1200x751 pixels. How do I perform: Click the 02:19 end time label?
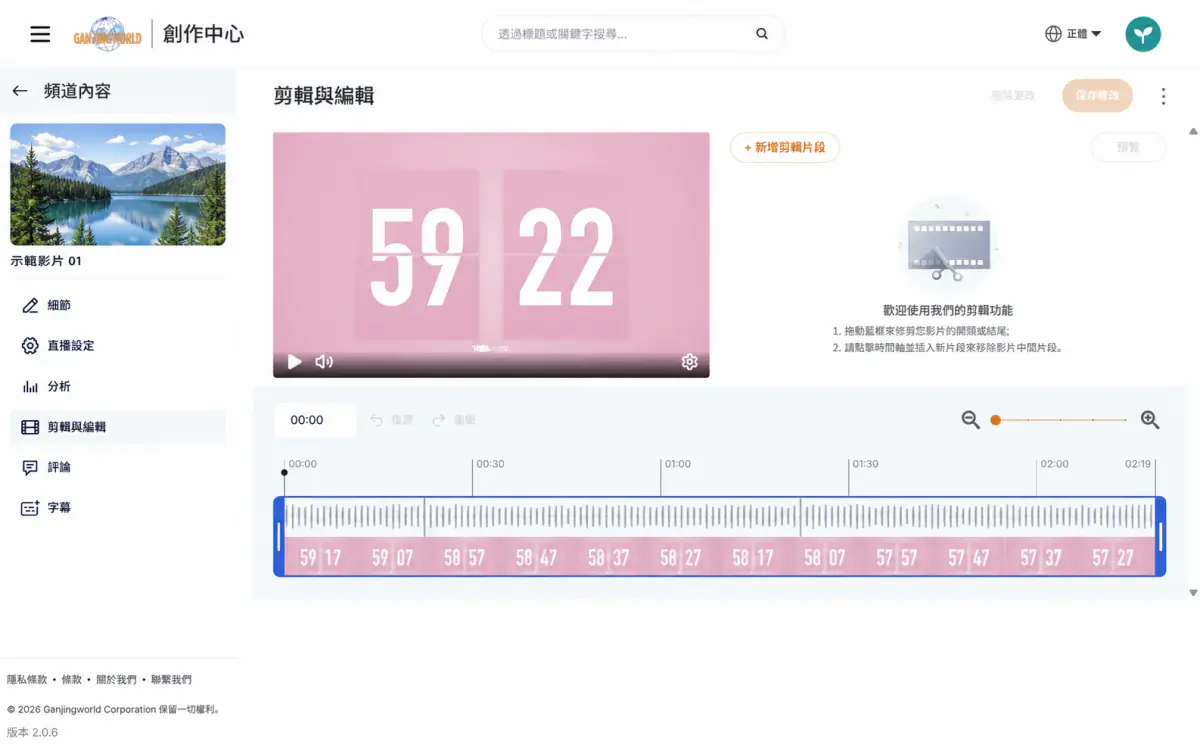point(1138,464)
